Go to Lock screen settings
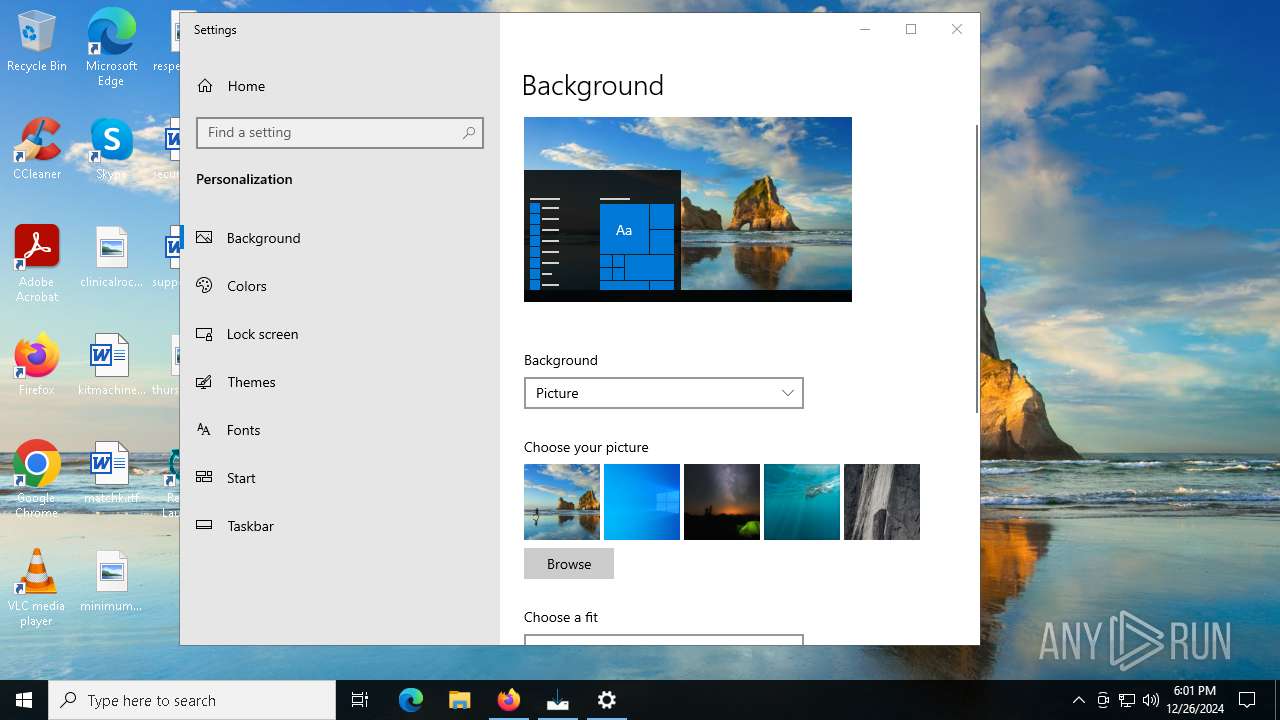1280x720 pixels. tap(339, 334)
